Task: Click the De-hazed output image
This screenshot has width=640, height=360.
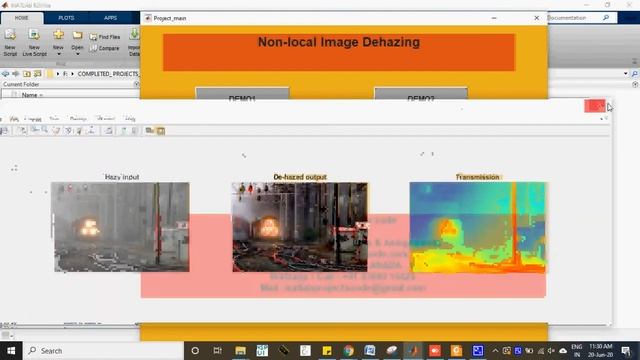Action: (x=300, y=227)
